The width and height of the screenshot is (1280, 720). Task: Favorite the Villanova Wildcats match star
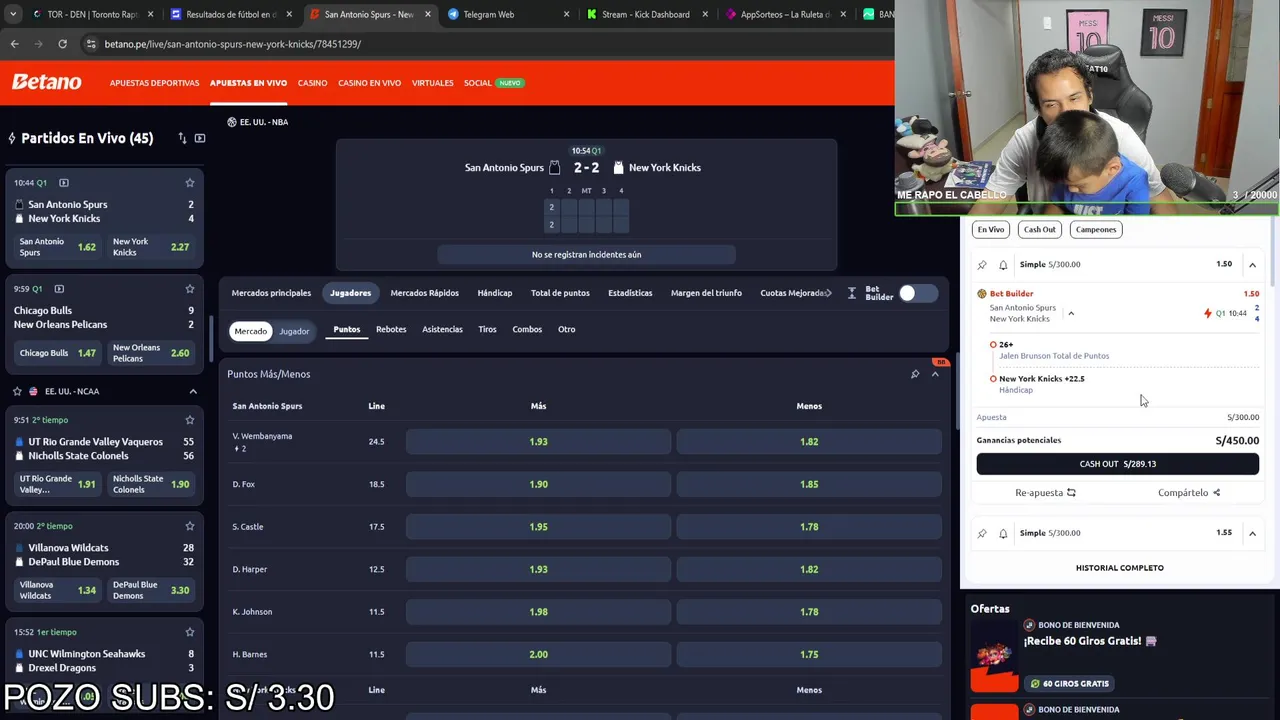click(189, 526)
